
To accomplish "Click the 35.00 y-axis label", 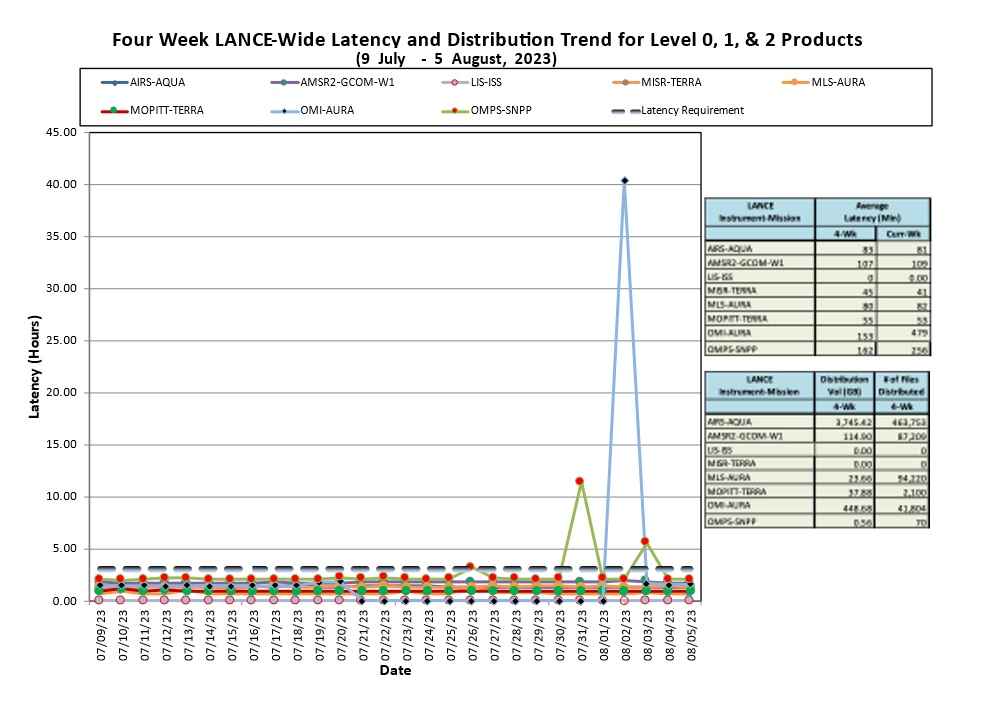I will [61, 237].
